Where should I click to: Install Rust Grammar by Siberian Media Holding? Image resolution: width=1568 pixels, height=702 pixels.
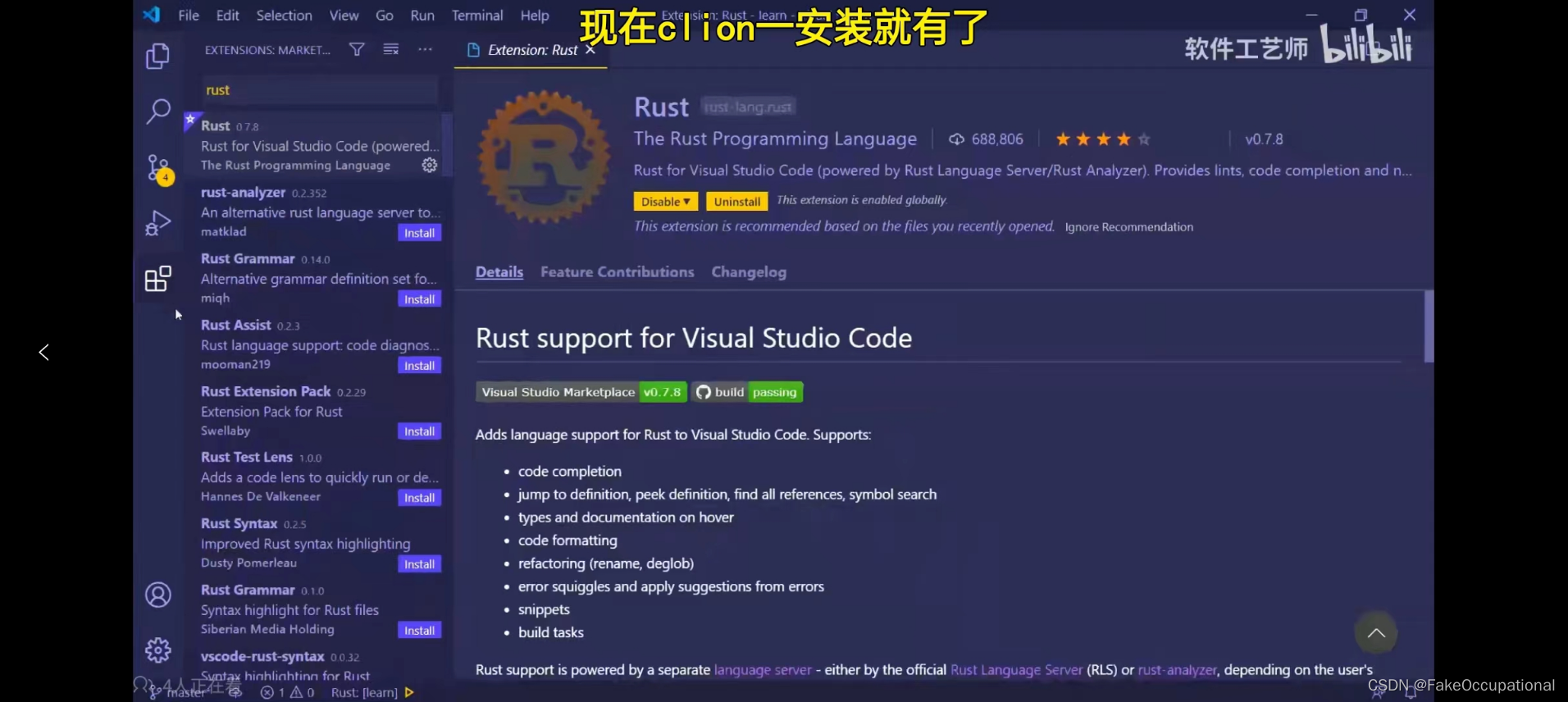point(419,631)
